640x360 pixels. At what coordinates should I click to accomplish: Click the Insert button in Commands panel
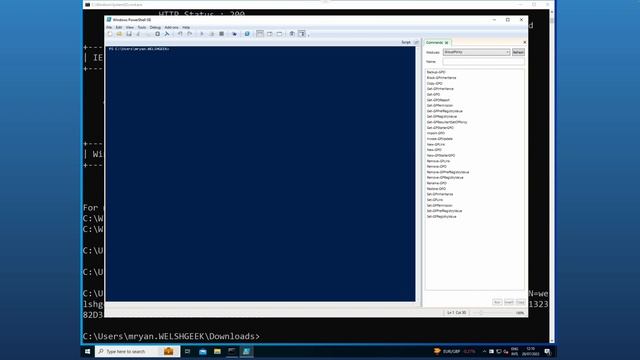click(x=509, y=302)
